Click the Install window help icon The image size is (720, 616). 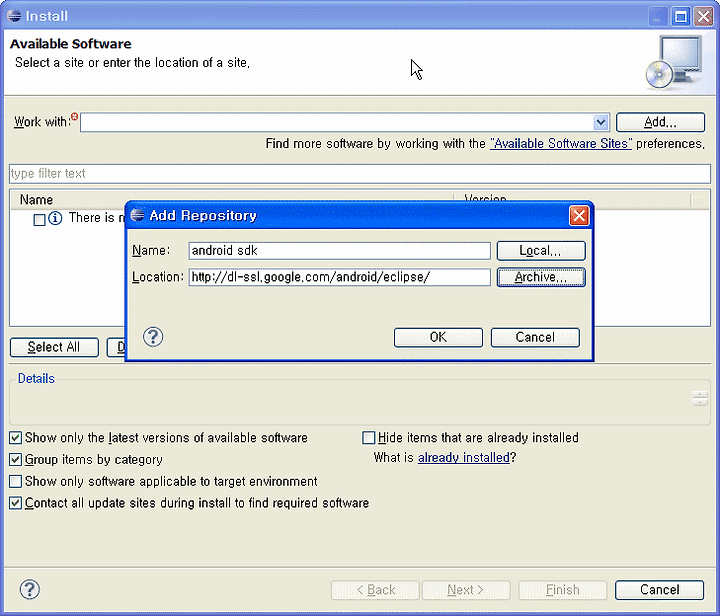coord(30,589)
